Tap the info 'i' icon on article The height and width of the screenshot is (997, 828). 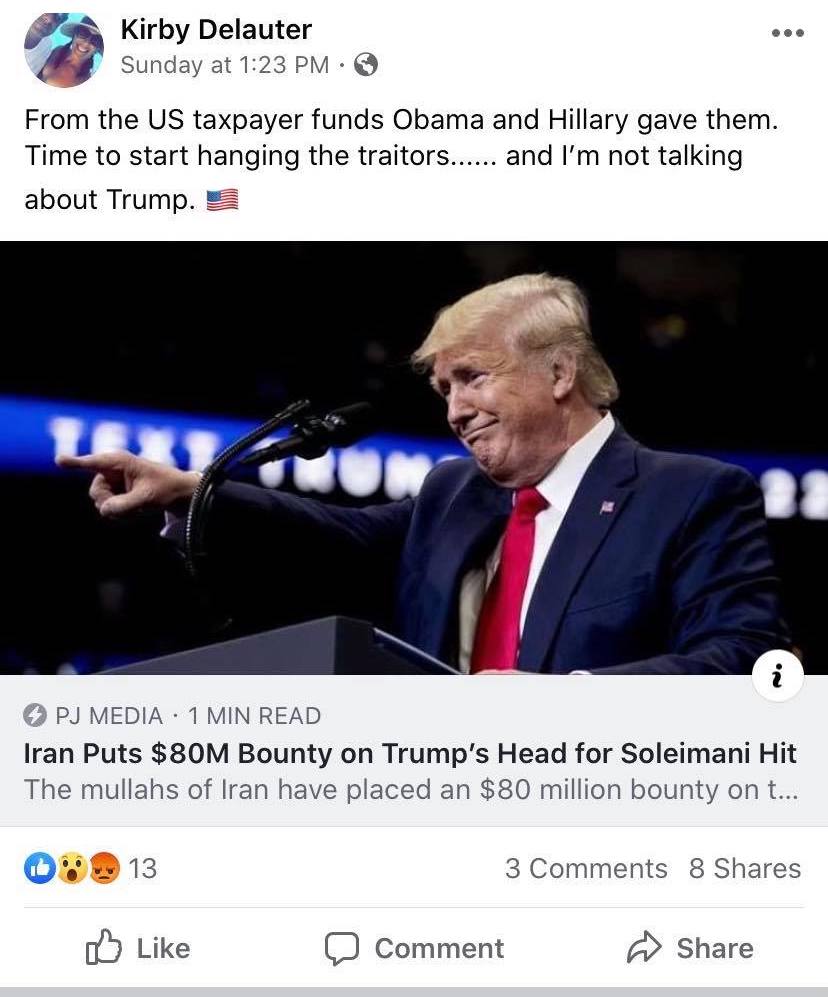pos(776,675)
